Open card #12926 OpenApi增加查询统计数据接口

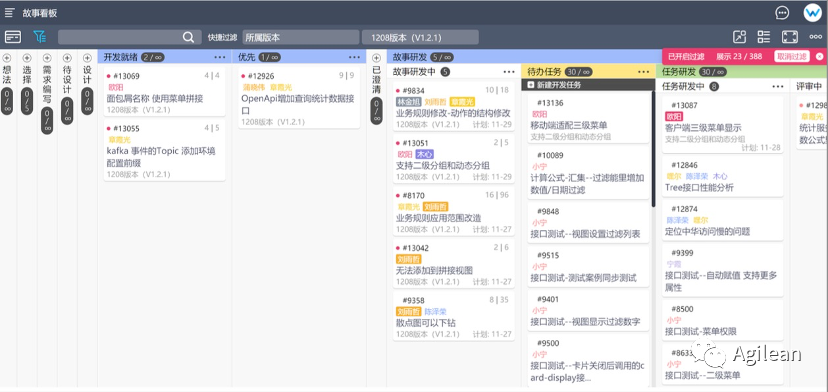pos(299,98)
